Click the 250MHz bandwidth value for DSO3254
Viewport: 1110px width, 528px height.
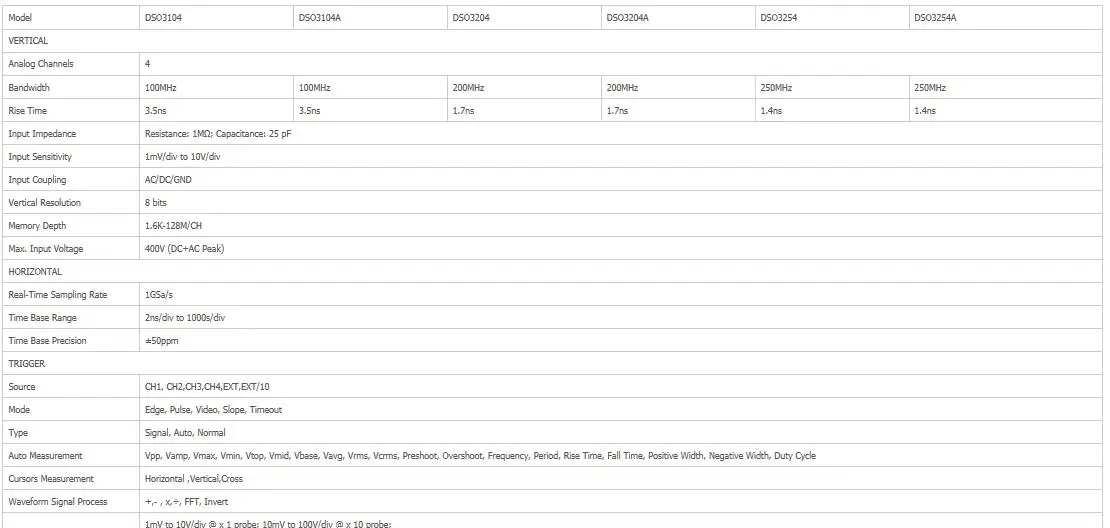(832, 88)
